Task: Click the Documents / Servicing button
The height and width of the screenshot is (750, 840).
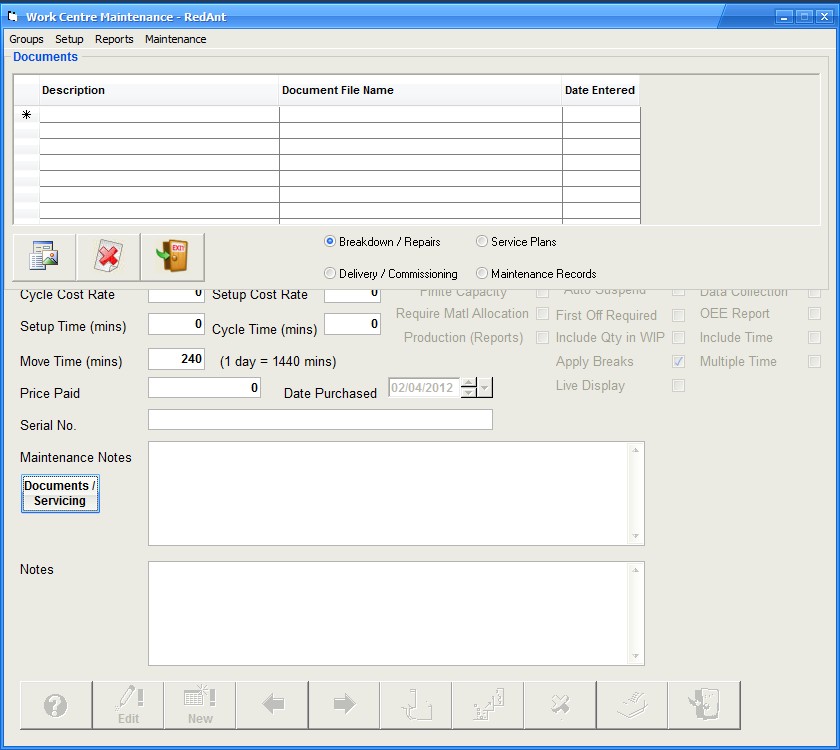Action: pyautogui.click(x=60, y=493)
